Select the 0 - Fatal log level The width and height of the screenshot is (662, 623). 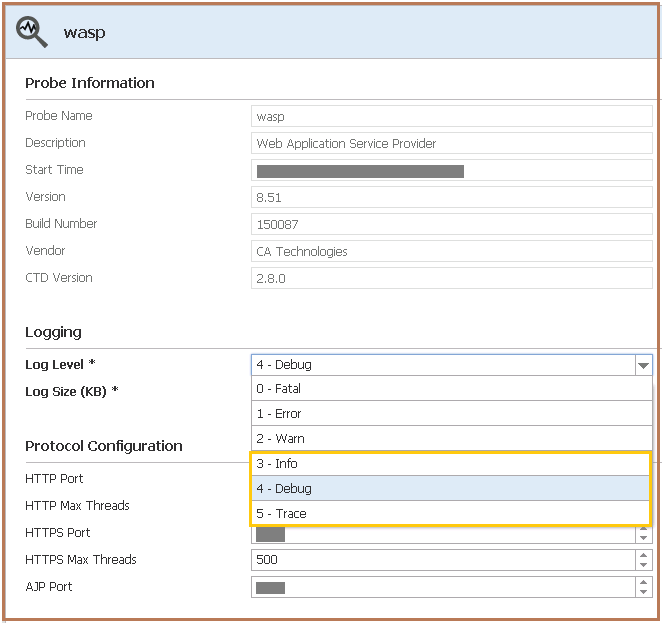point(450,389)
